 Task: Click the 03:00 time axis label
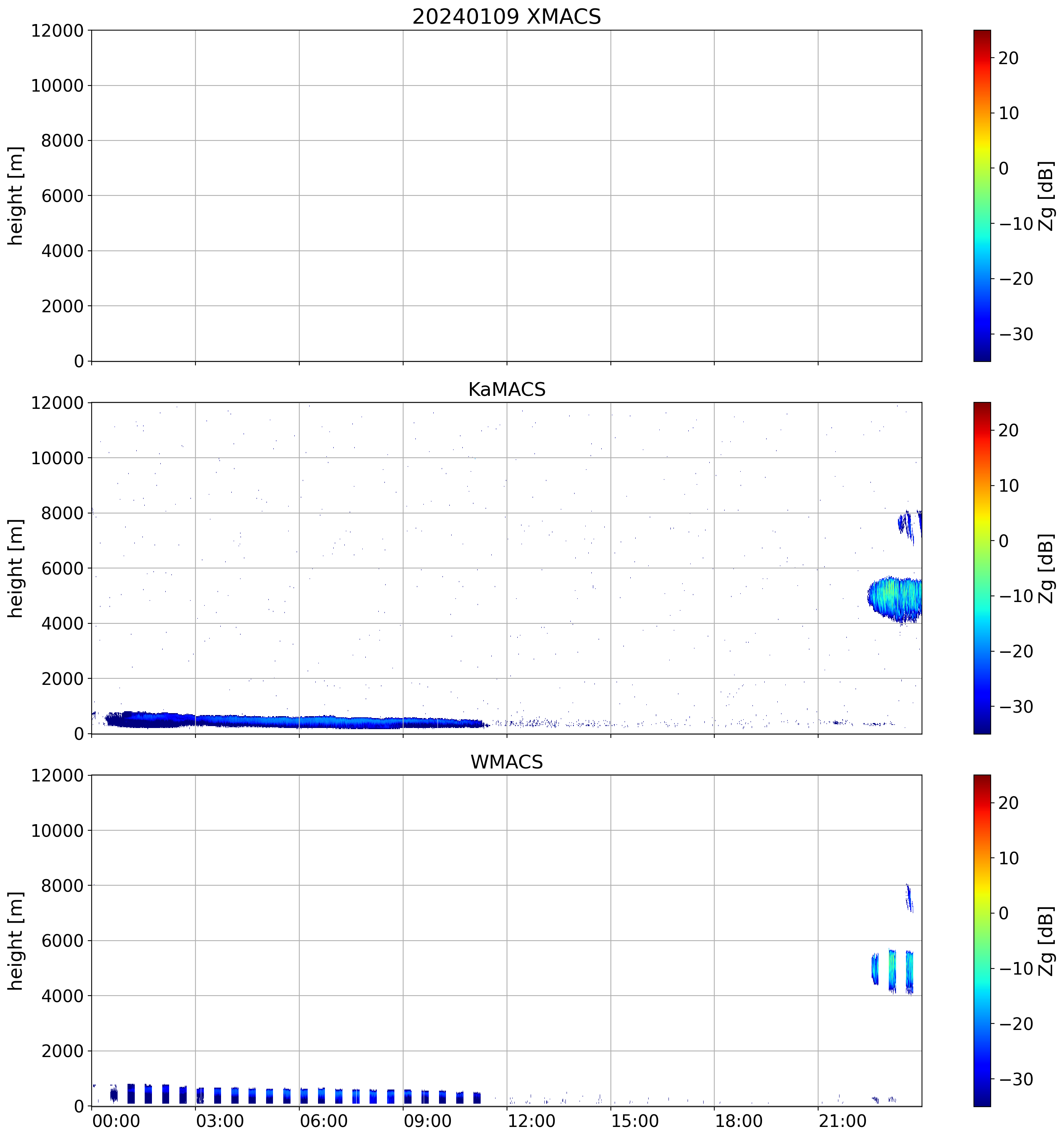(220, 1121)
